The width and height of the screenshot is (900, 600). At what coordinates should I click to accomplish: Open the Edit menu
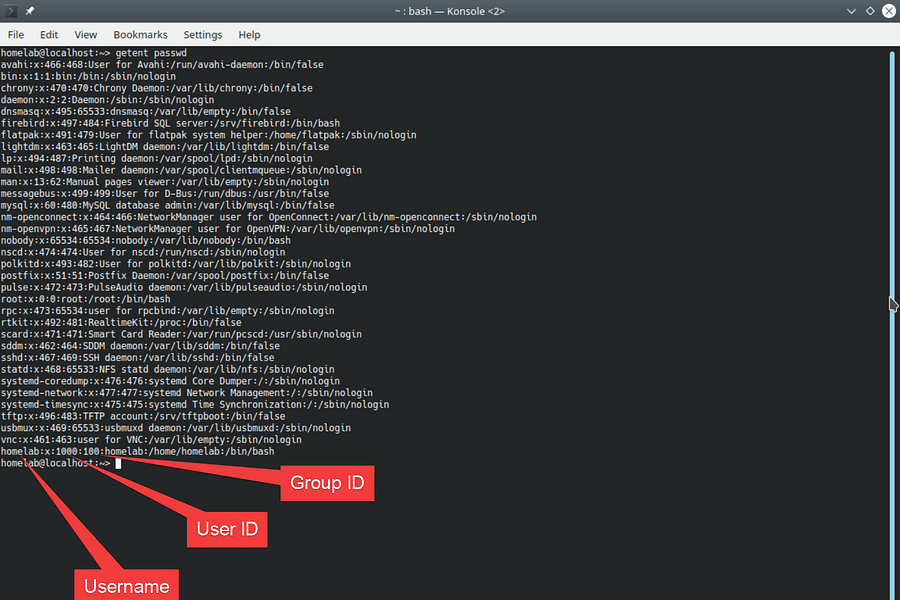pos(49,34)
